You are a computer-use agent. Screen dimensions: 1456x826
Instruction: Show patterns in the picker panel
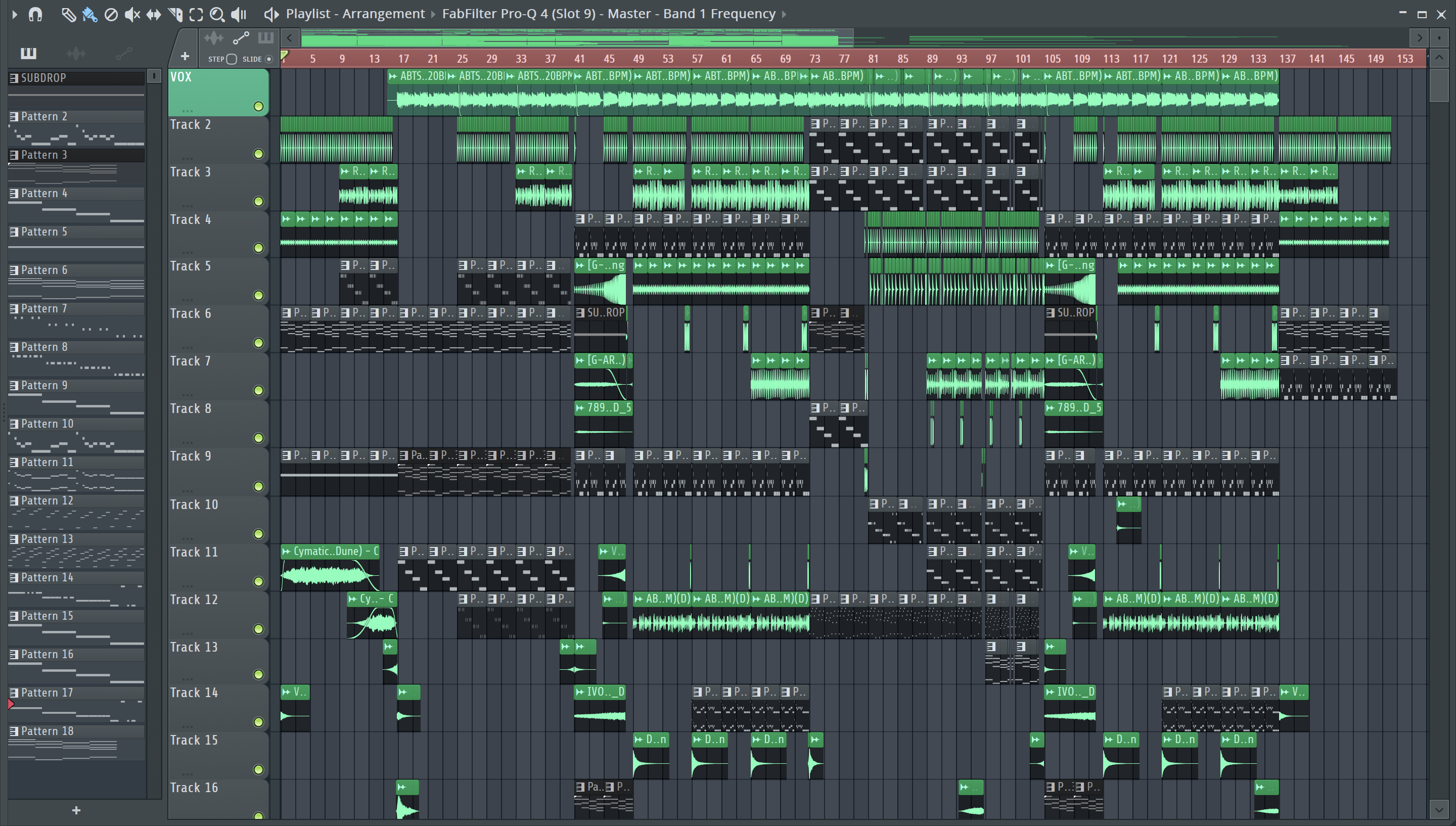[28, 53]
